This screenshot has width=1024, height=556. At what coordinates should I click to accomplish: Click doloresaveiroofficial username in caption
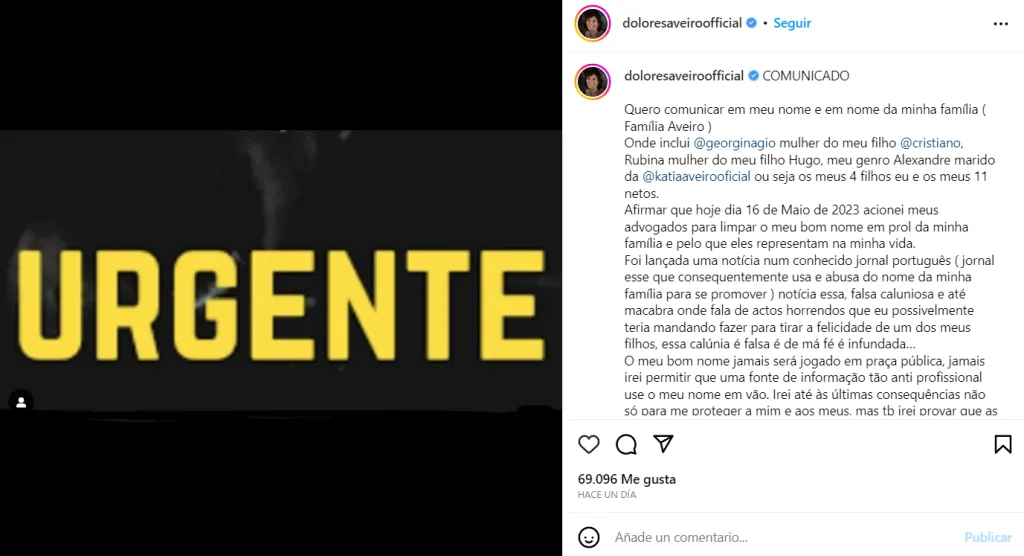click(684, 76)
